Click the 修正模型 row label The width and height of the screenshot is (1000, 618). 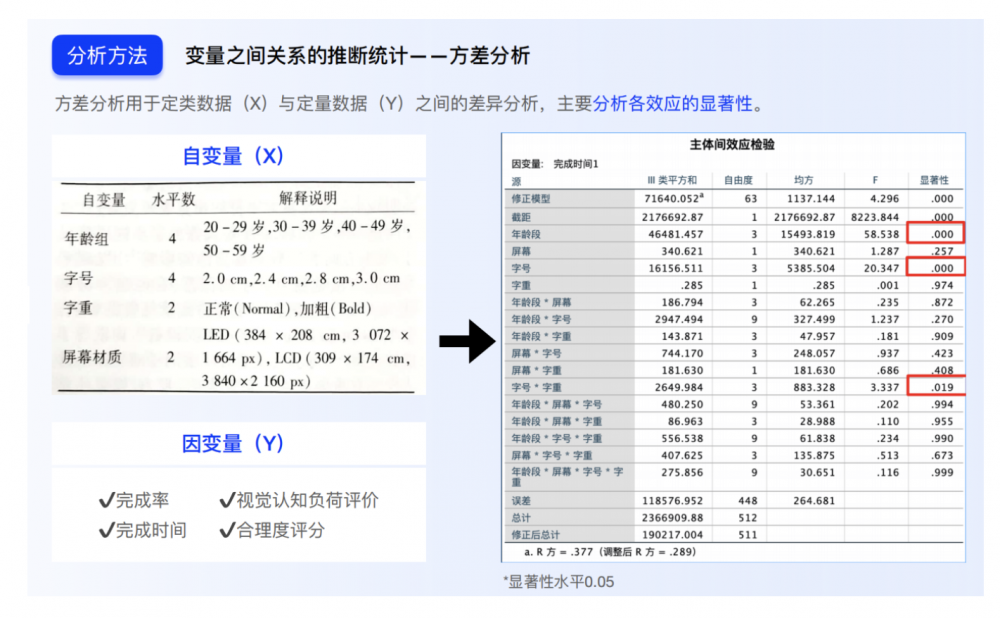pyautogui.click(x=531, y=198)
